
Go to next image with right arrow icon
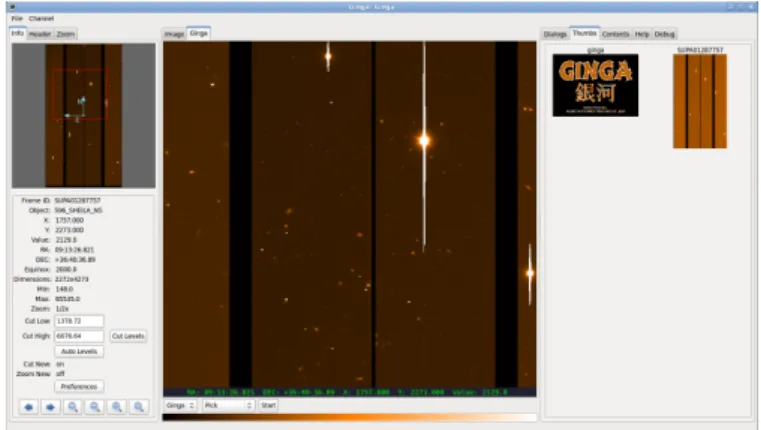pyautogui.click(x=50, y=407)
